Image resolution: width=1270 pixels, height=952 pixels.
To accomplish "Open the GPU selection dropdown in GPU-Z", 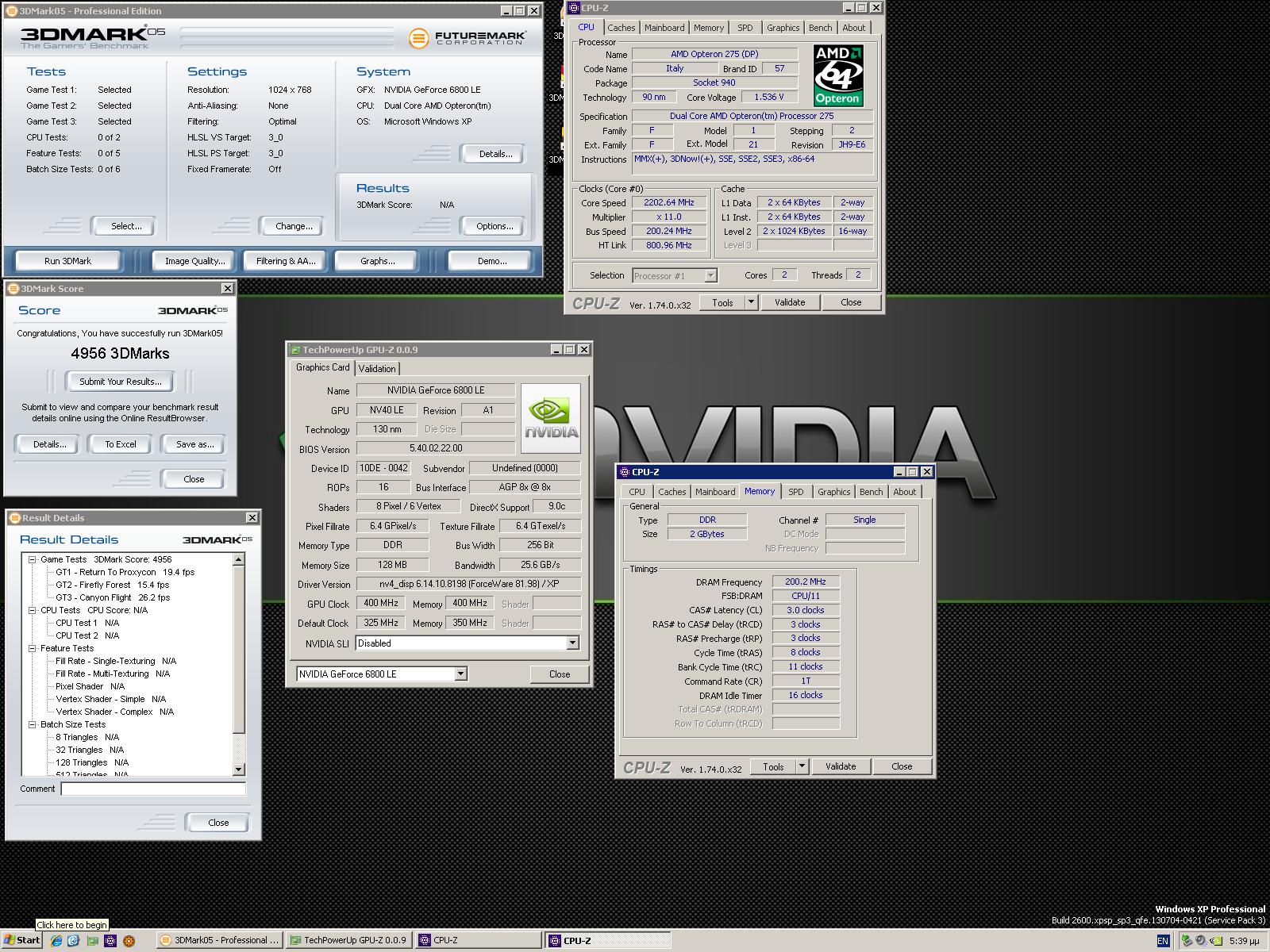I will point(460,674).
